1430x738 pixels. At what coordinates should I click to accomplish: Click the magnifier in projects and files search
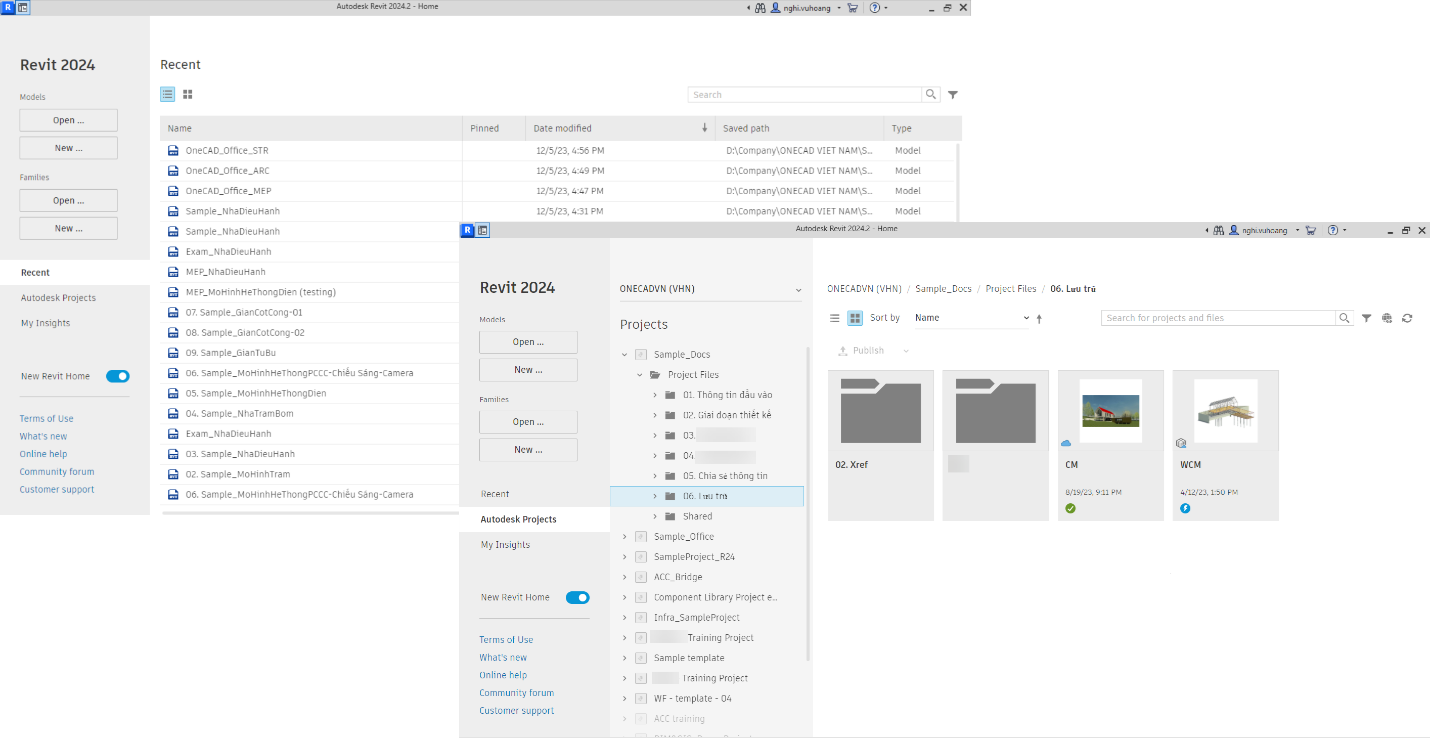(x=1344, y=318)
